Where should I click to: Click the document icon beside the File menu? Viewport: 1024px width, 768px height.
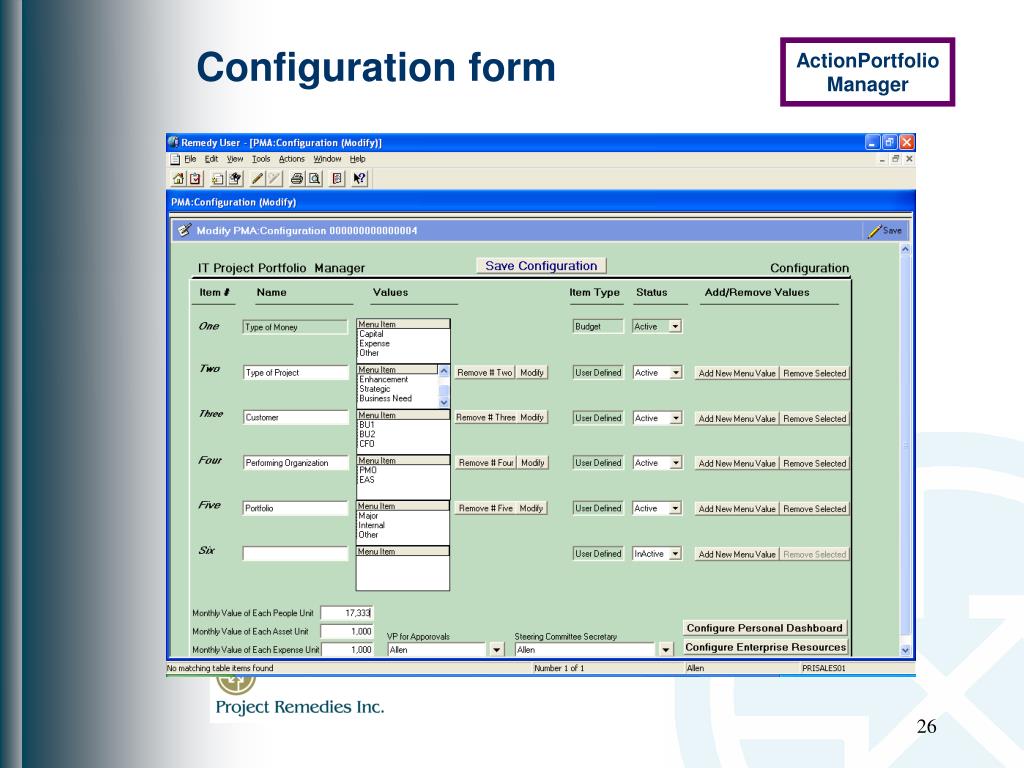pyautogui.click(x=175, y=159)
